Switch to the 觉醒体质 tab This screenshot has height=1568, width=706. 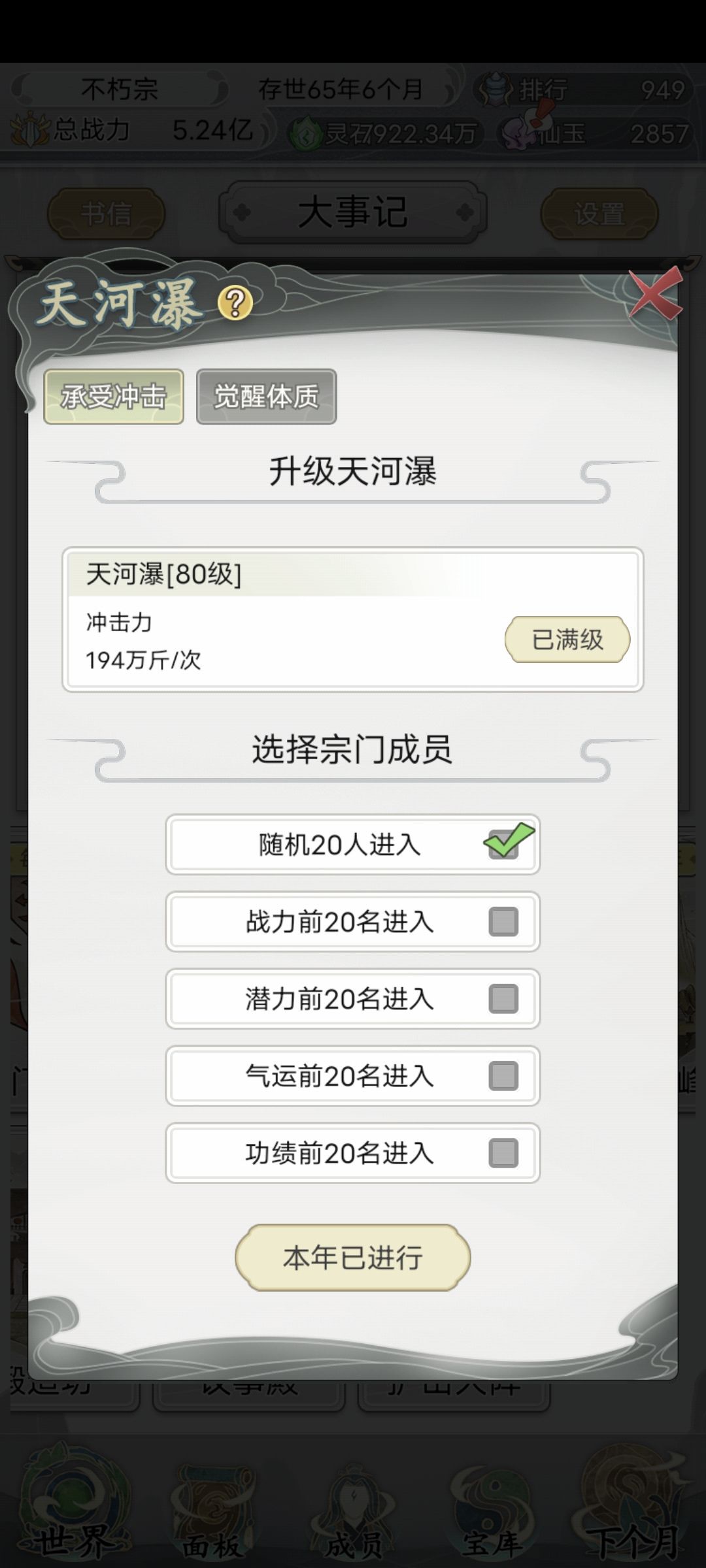click(266, 397)
